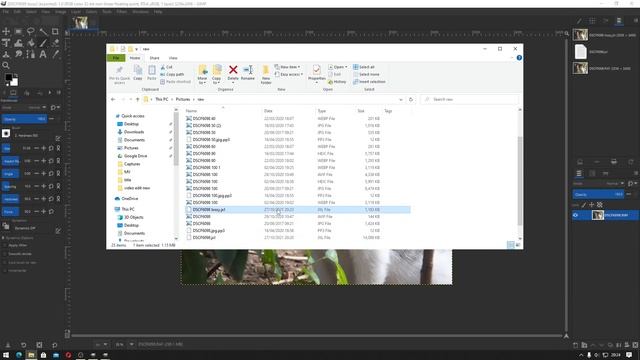640x360 pixels.
Task: Click Select all in Explorer ribbon
Action: click(x=364, y=67)
